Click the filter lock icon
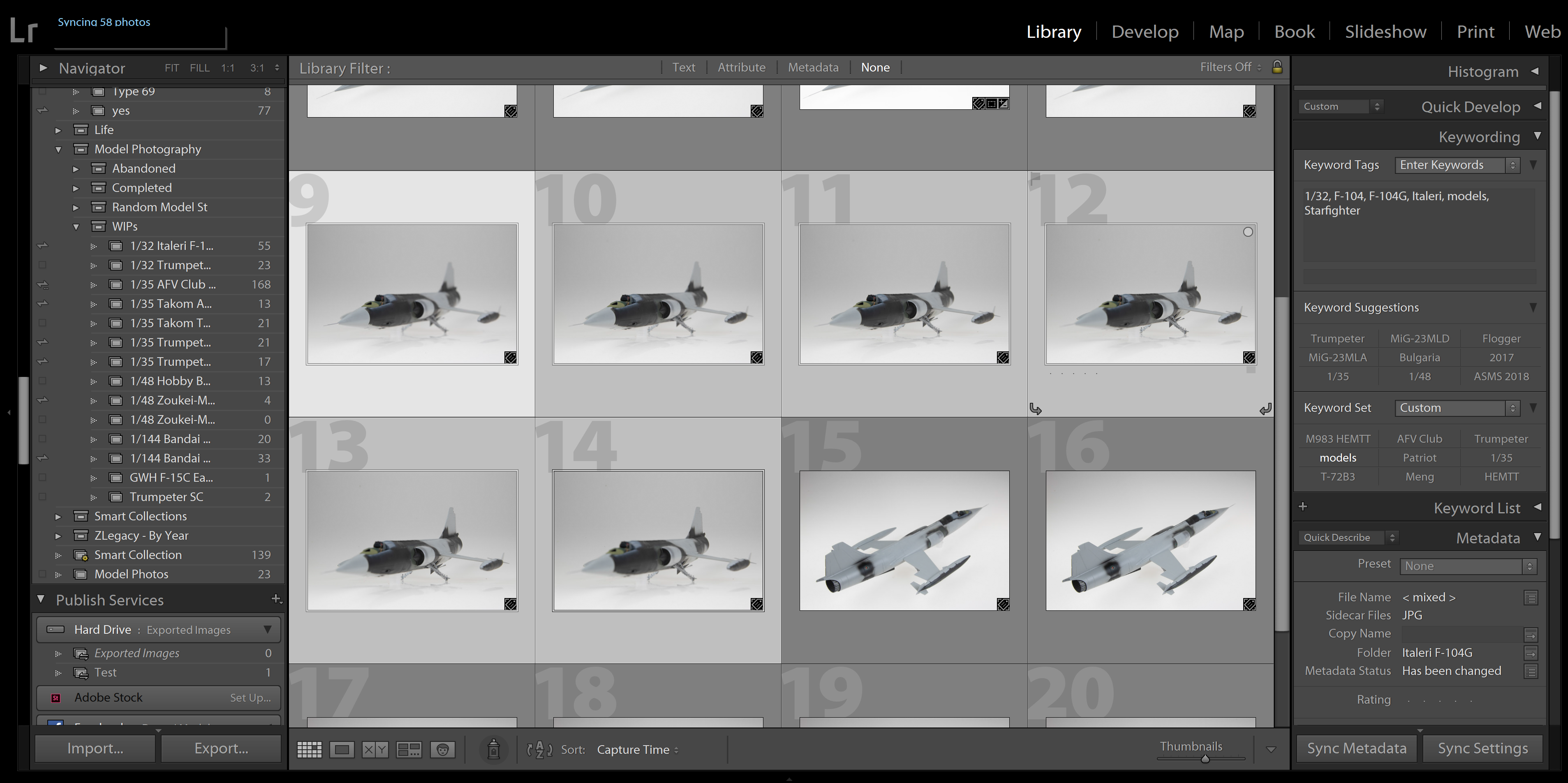Image resolution: width=1568 pixels, height=783 pixels. [x=1277, y=67]
